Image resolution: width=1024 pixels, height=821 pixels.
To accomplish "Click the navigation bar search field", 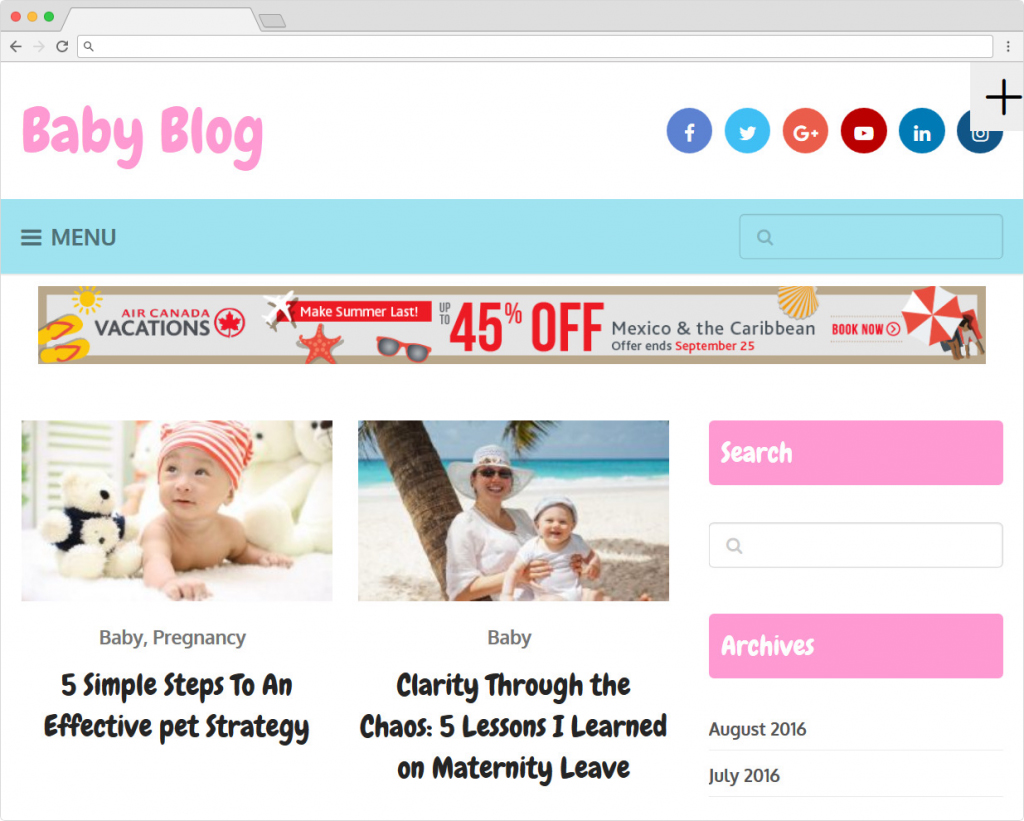I will [x=871, y=236].
